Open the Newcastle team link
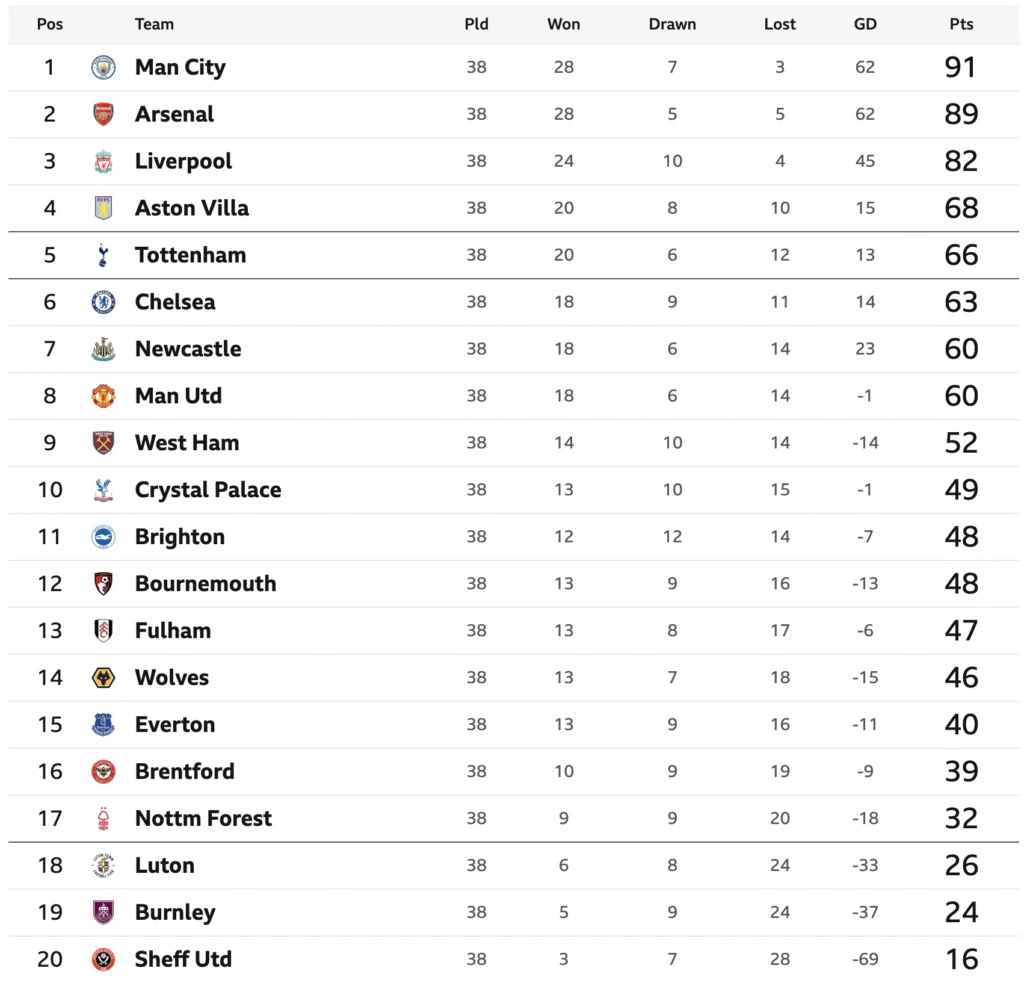 pyautogui.click(x=188, y=349)
